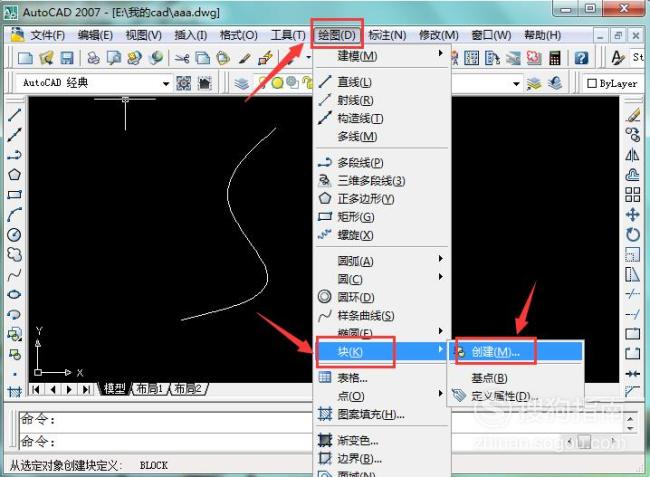Open the 格式(O) menu
Screen dimensions: 650x477
click(238, 35)
